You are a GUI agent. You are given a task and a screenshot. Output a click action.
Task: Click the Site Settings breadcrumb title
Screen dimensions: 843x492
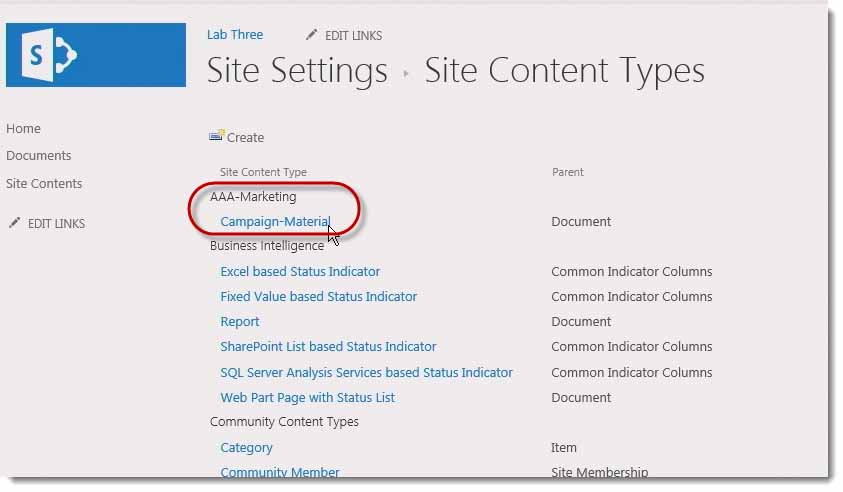pyautogui.click(x=297, y=71)
